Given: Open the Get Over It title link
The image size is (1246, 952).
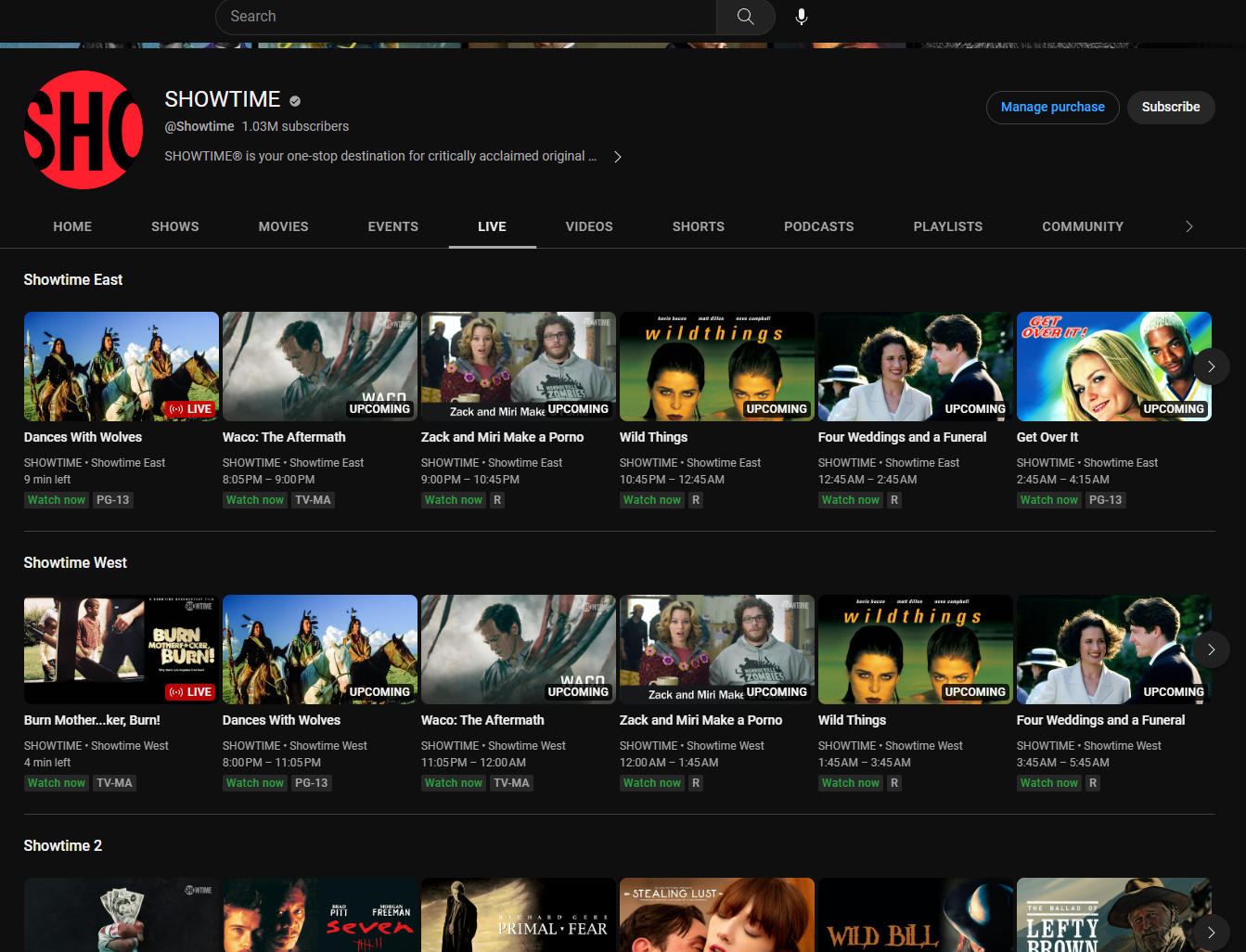Looking at the screenshot, I should pyautogui.click(x=1047, y=437).
